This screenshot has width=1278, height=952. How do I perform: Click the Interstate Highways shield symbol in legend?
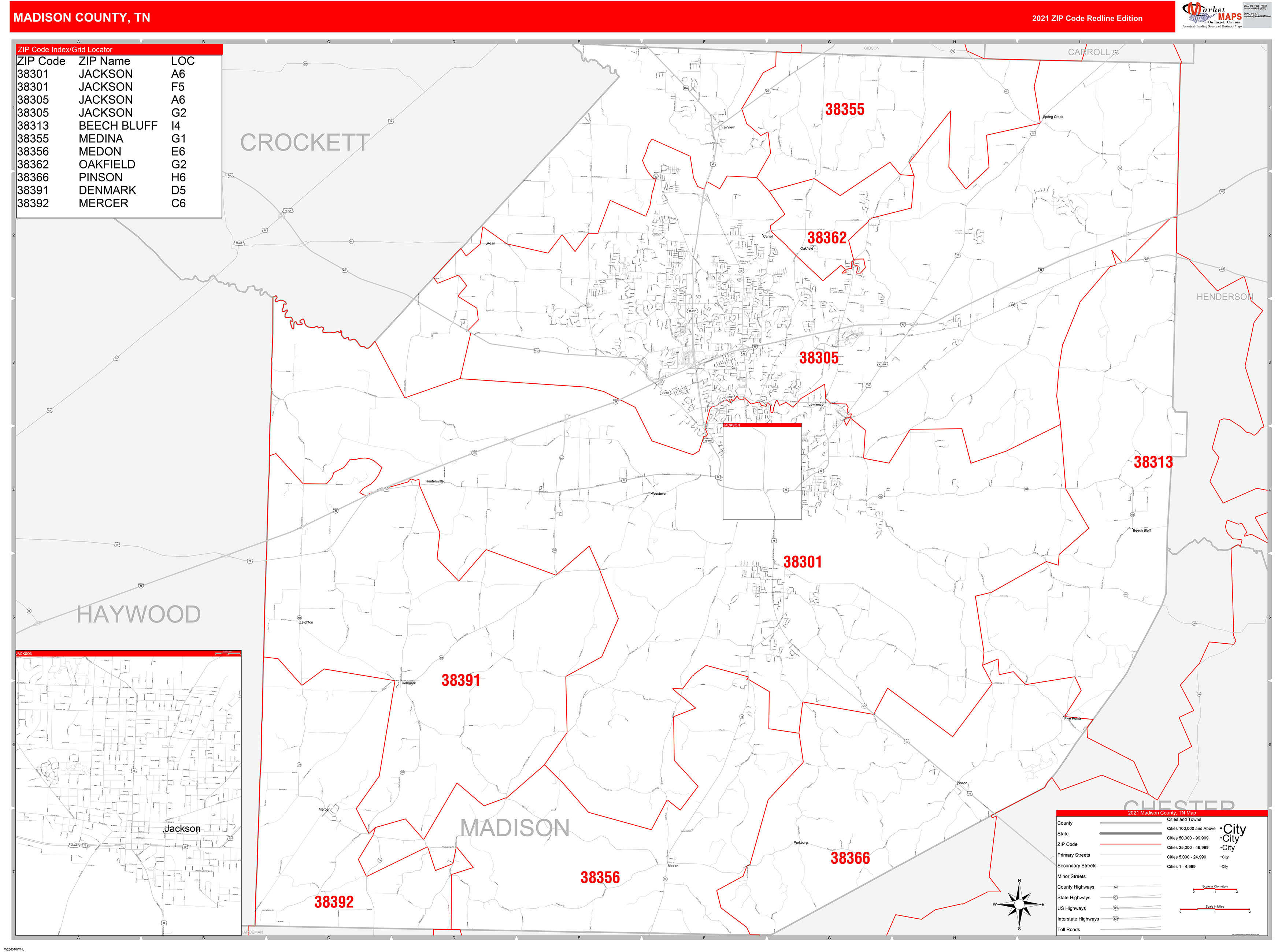[x=1115, y=919]
